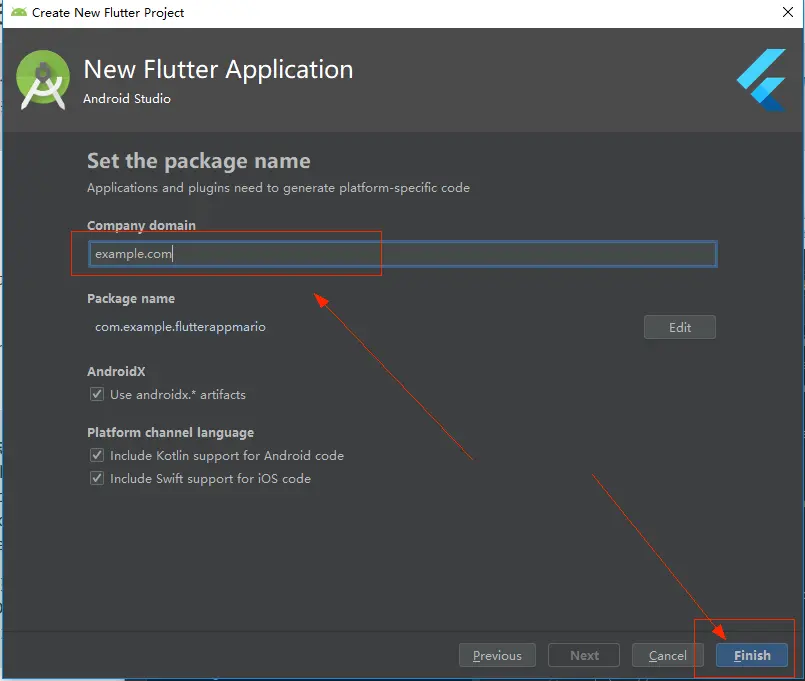The width and height of the screenshot is (805, 681).
Task: Toggle Use androidx.* artifacts checkbox
Action: pos(97,394)
